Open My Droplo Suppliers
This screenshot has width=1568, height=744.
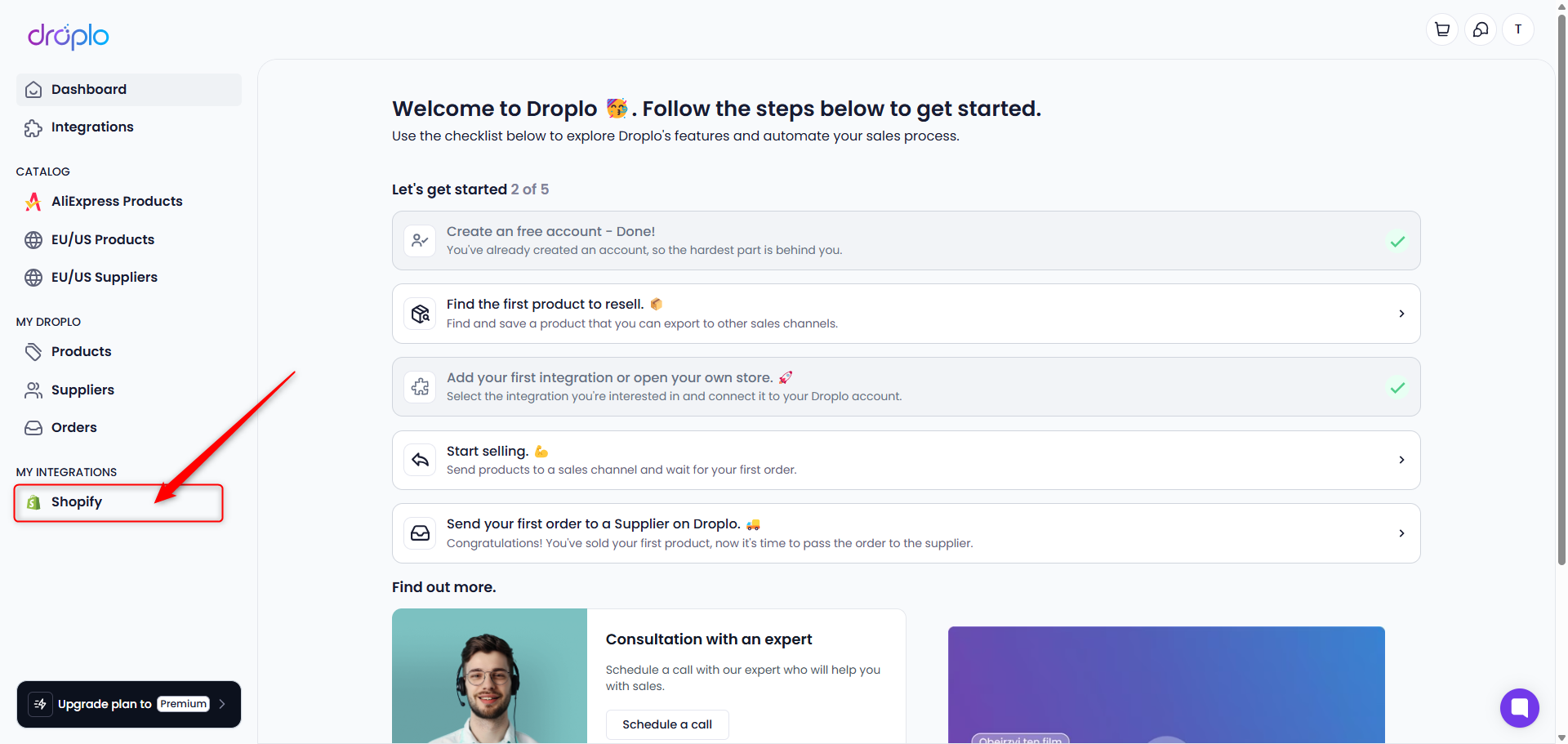click(x=129, y=390)
